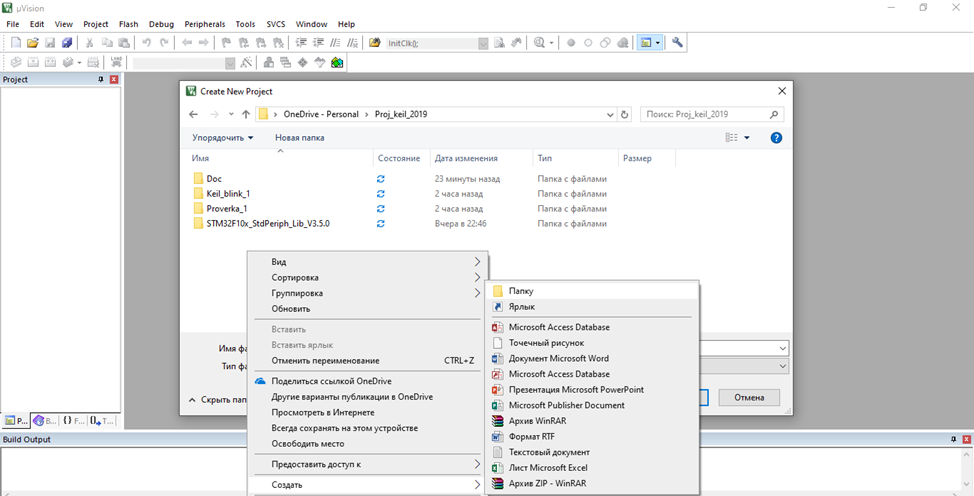Viewport: 974px width, 496px height.
Task: Click the Save All toolbar icon
Action: [x=66, y=43]
